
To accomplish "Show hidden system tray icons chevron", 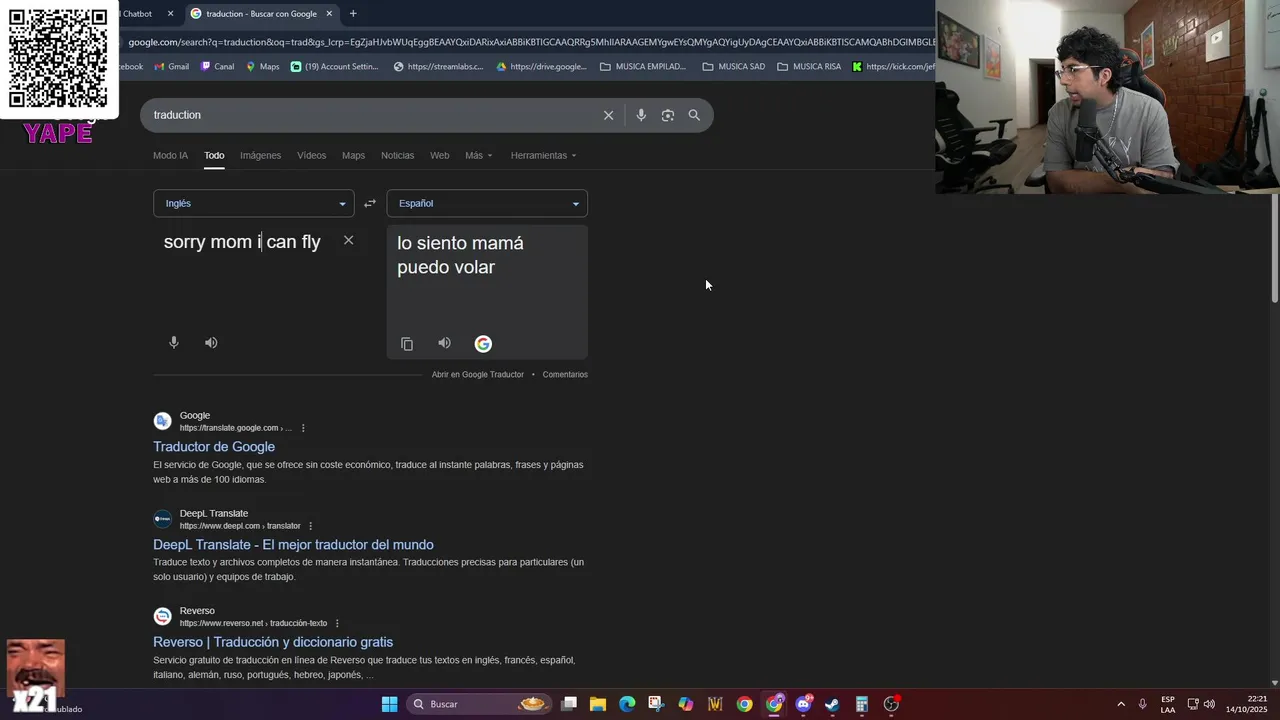I will click(x=1121, y=704).
